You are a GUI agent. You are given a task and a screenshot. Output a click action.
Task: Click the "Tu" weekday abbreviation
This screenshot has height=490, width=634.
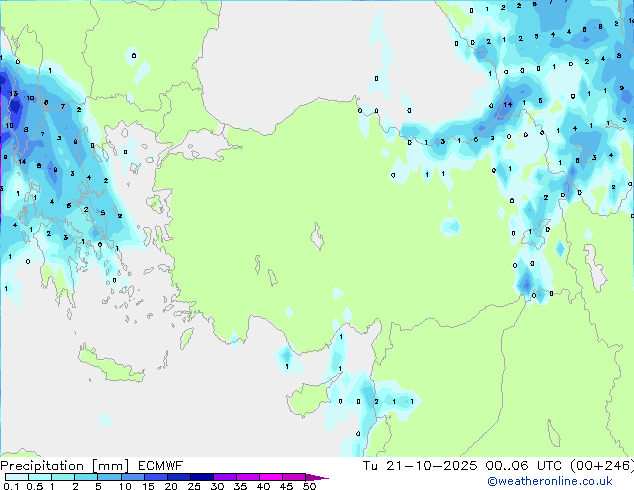(370, 466)
